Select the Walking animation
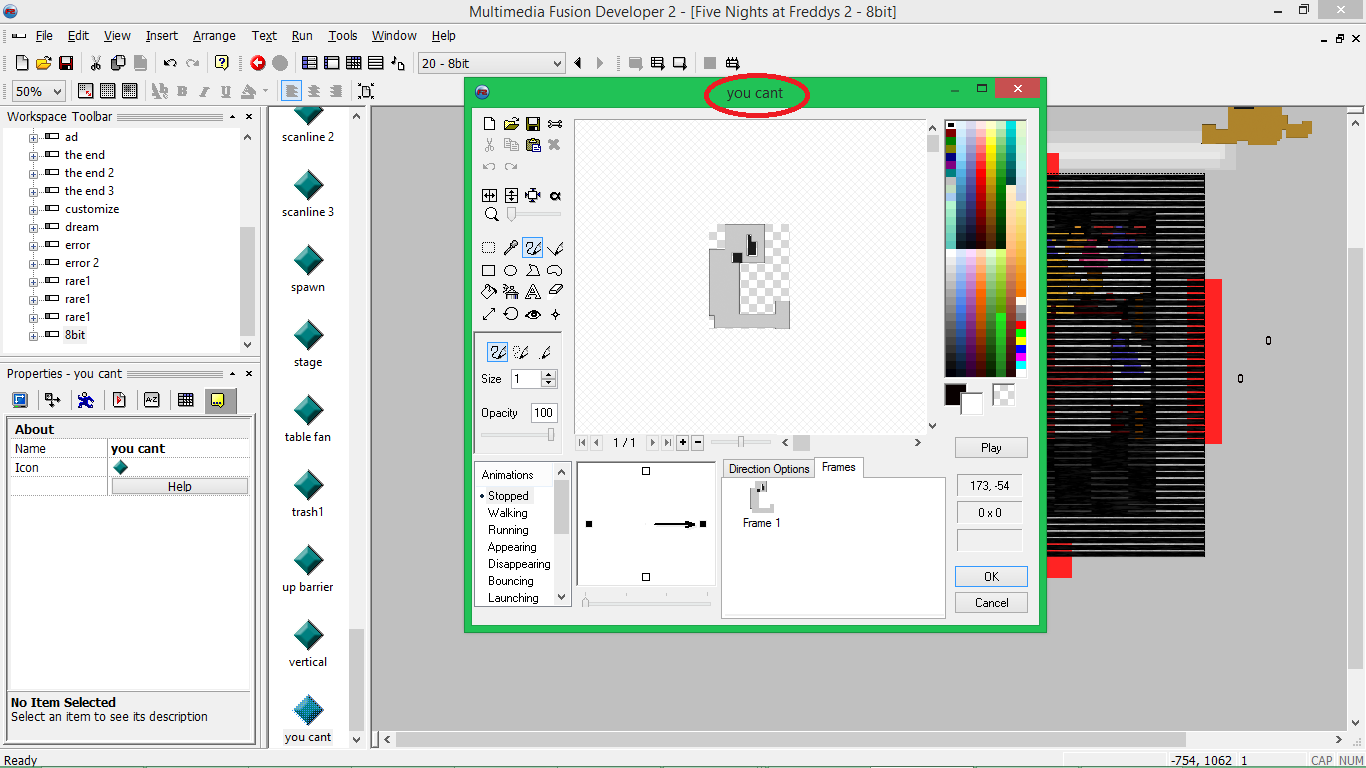The image size is (1366, 768). pos(508,513)
